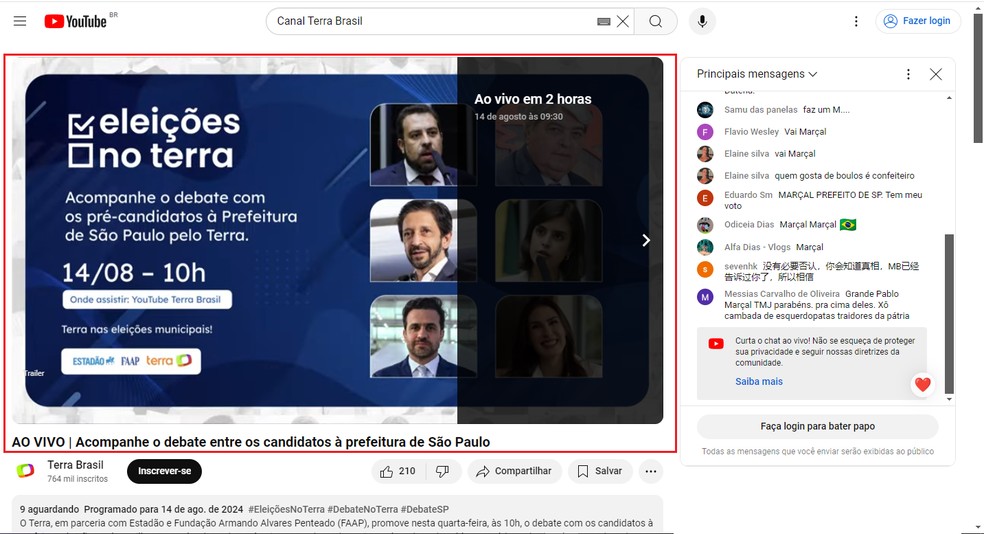Open sevenhk chat avatar
The height and width of the screenshot is (534, 984).
[x=705, y=269]
